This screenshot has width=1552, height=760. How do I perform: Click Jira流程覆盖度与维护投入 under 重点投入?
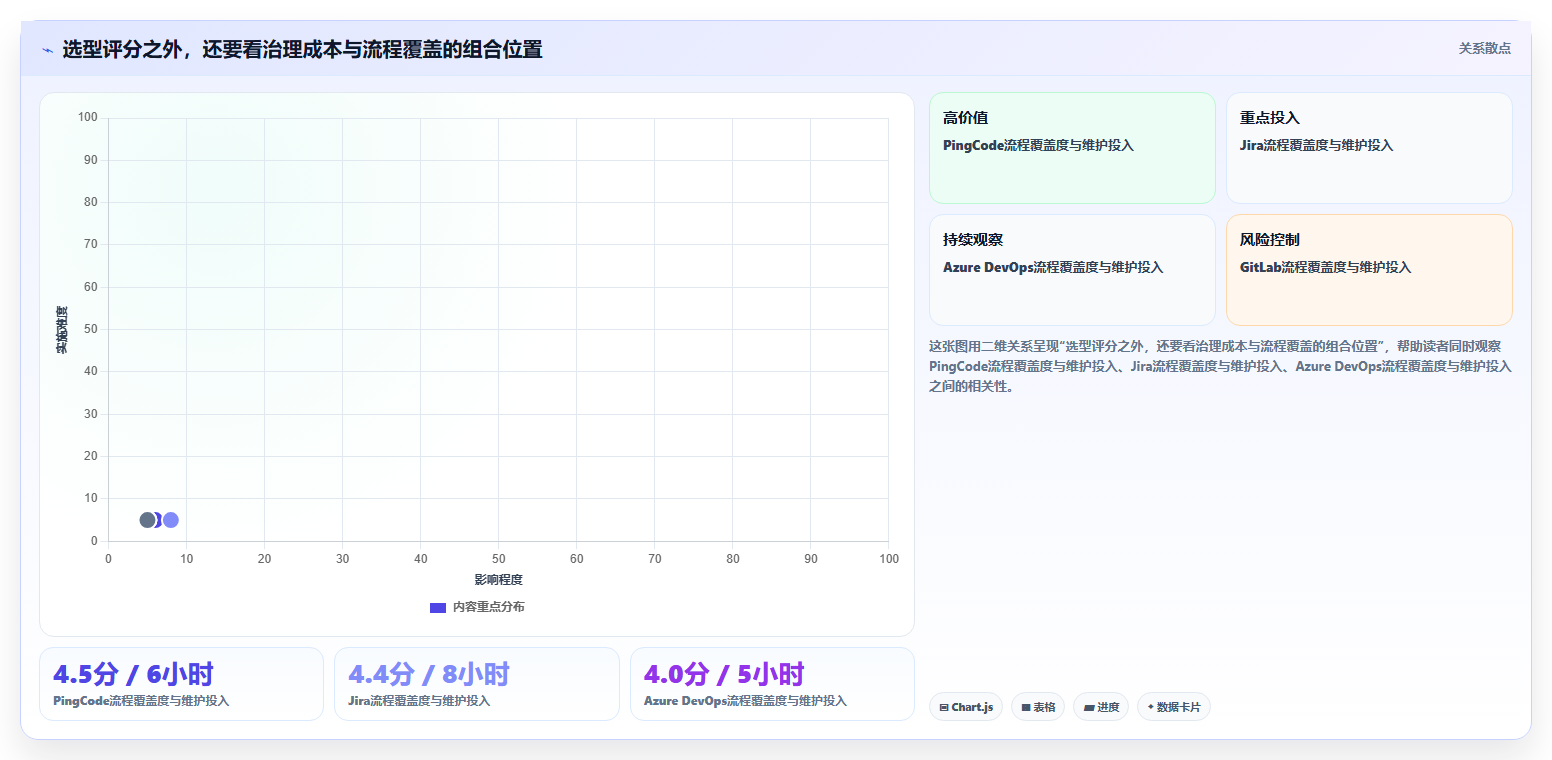[1316, 145]
